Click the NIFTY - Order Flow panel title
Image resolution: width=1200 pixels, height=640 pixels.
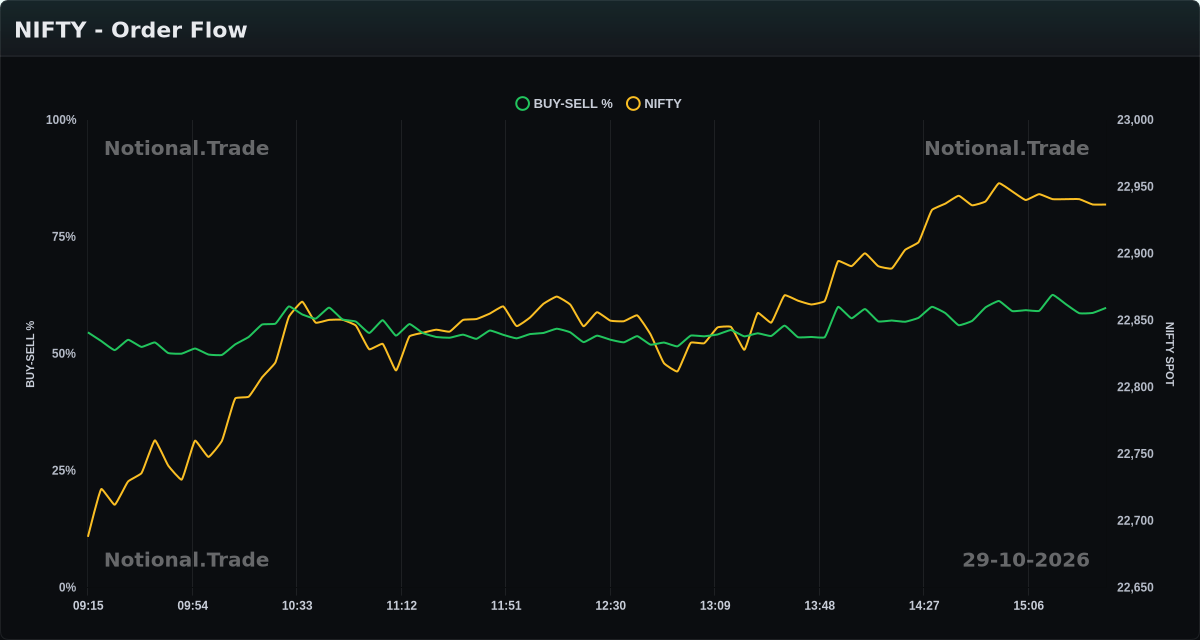tap(131, 30)
